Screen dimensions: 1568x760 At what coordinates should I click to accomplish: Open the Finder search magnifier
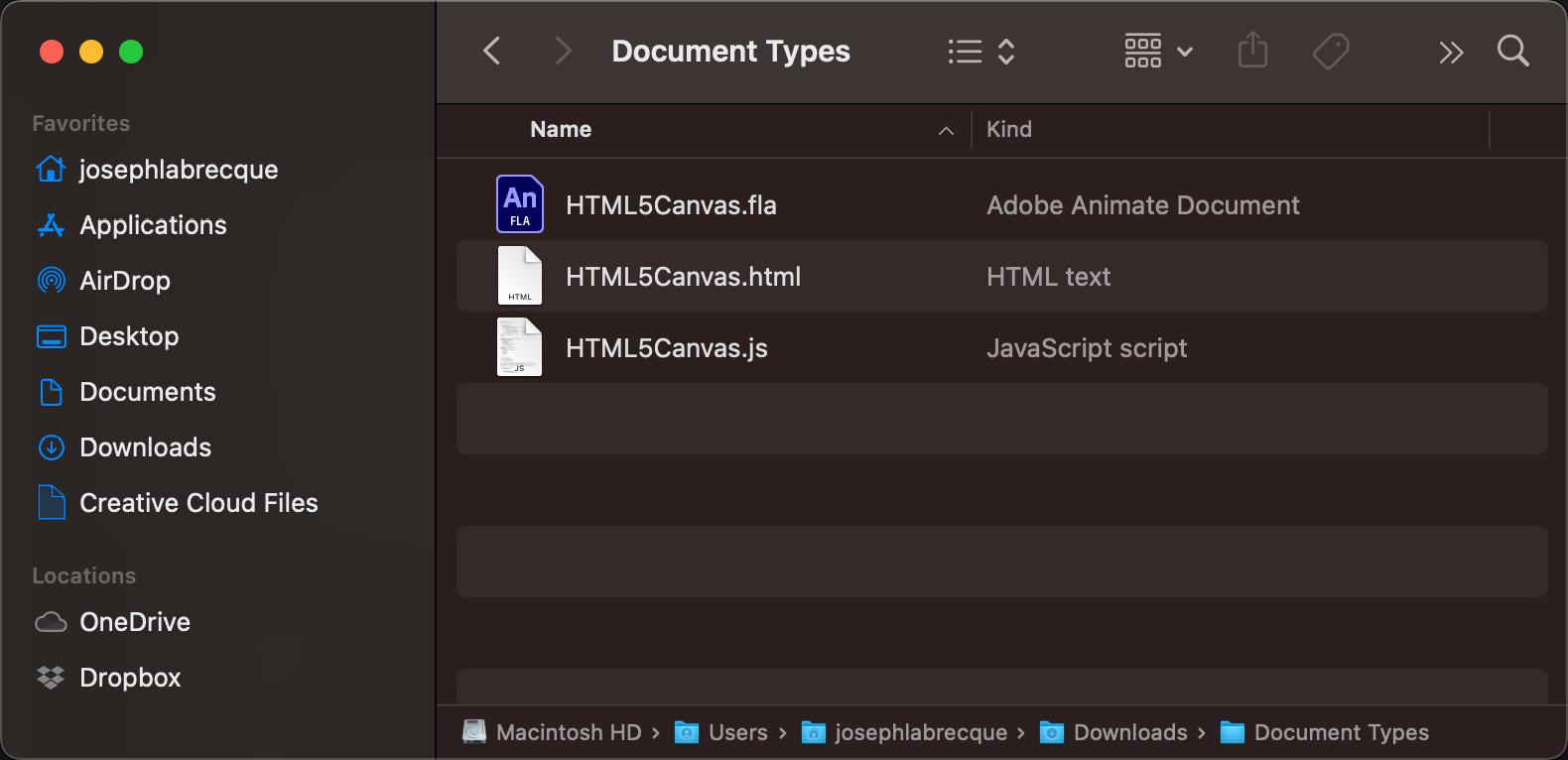tap(1512, 51)
